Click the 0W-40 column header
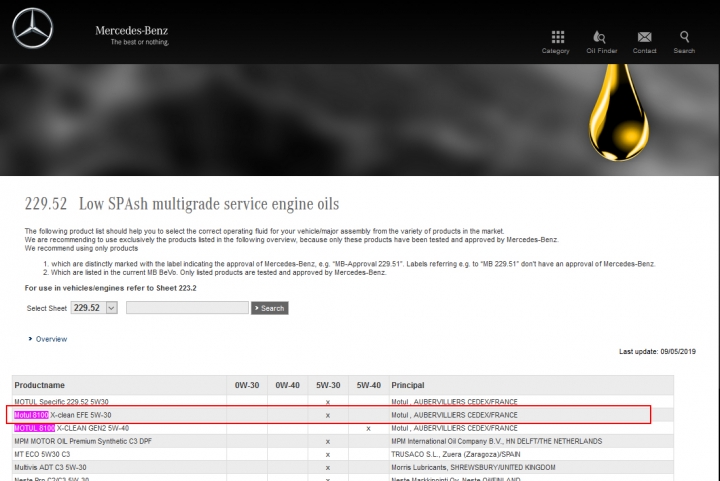720x481 pixels. pyautogui.click(x=287, y=385)
